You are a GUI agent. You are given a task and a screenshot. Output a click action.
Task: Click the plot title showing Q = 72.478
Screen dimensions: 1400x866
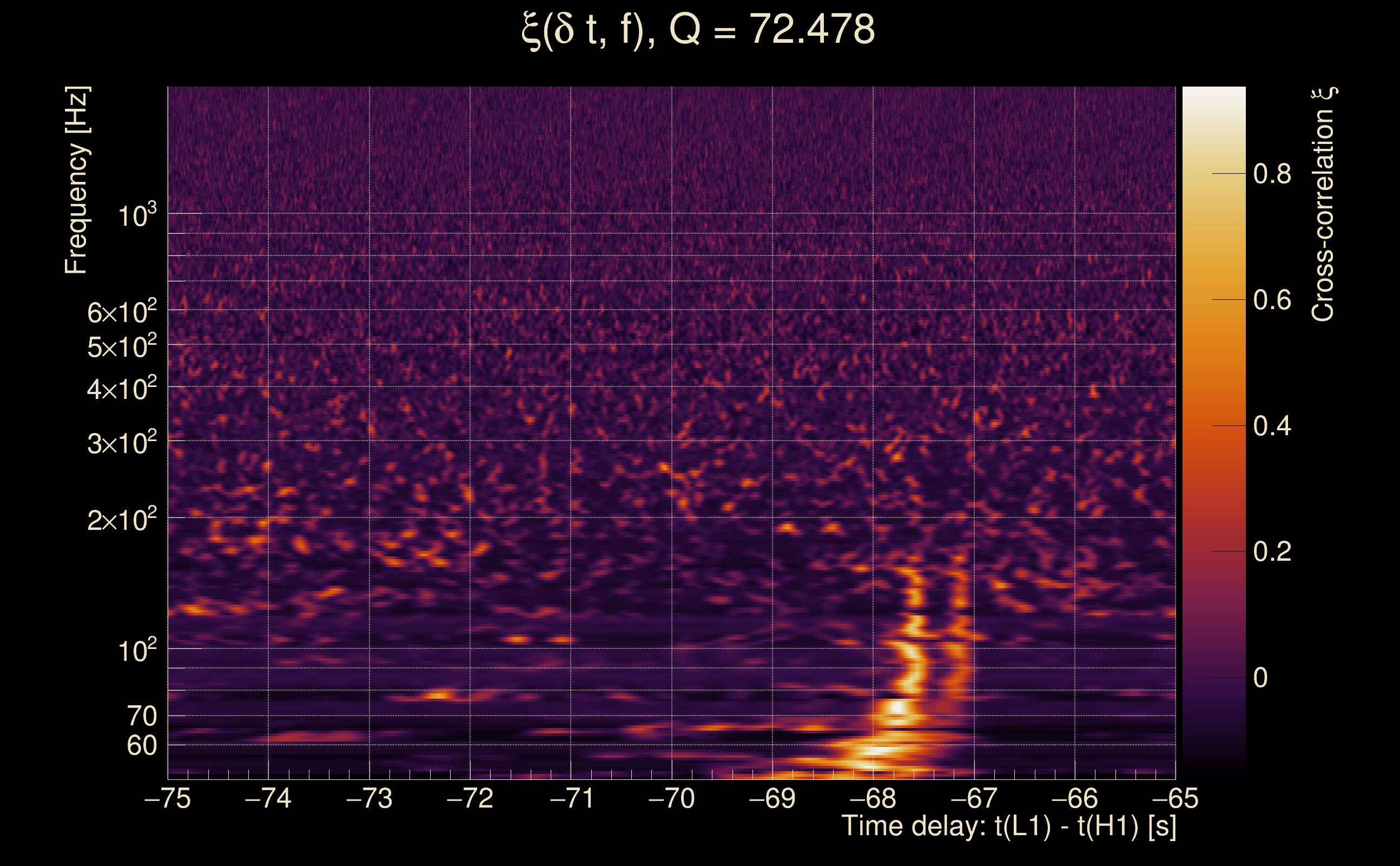pyautogui.click(x=699, y=30)
